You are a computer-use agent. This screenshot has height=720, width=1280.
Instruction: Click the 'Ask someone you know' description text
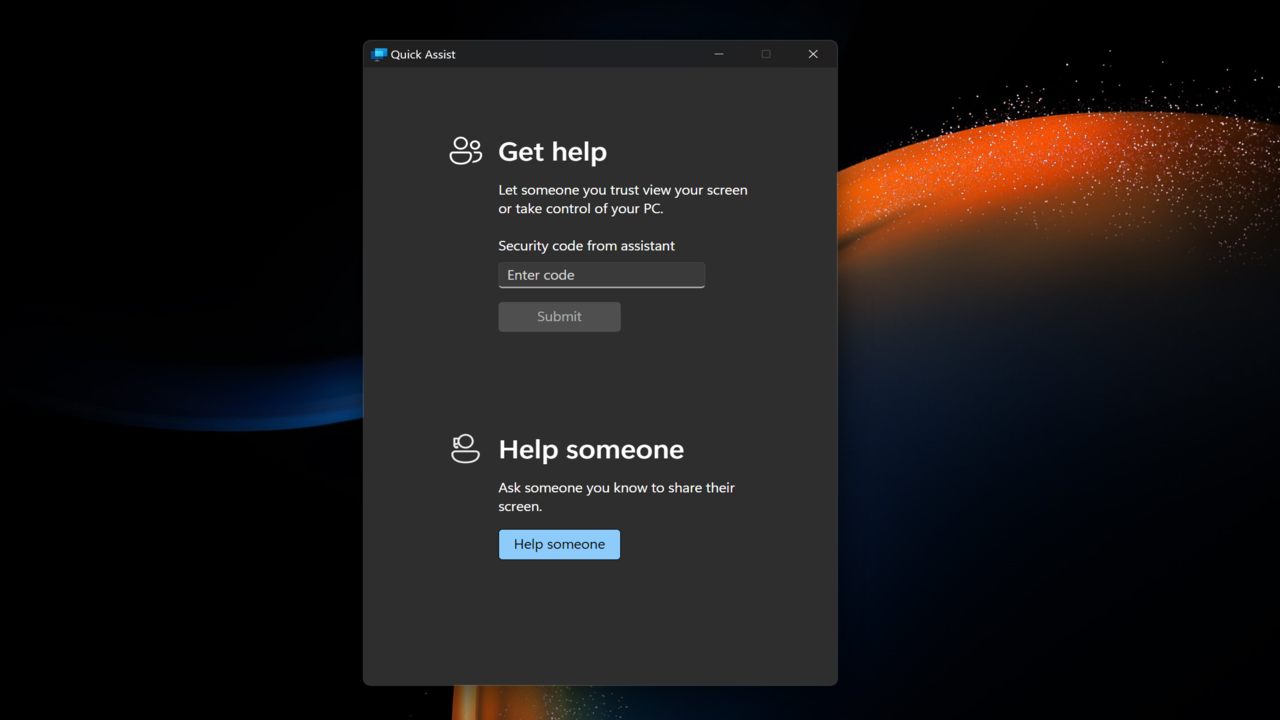click(616, 488)
